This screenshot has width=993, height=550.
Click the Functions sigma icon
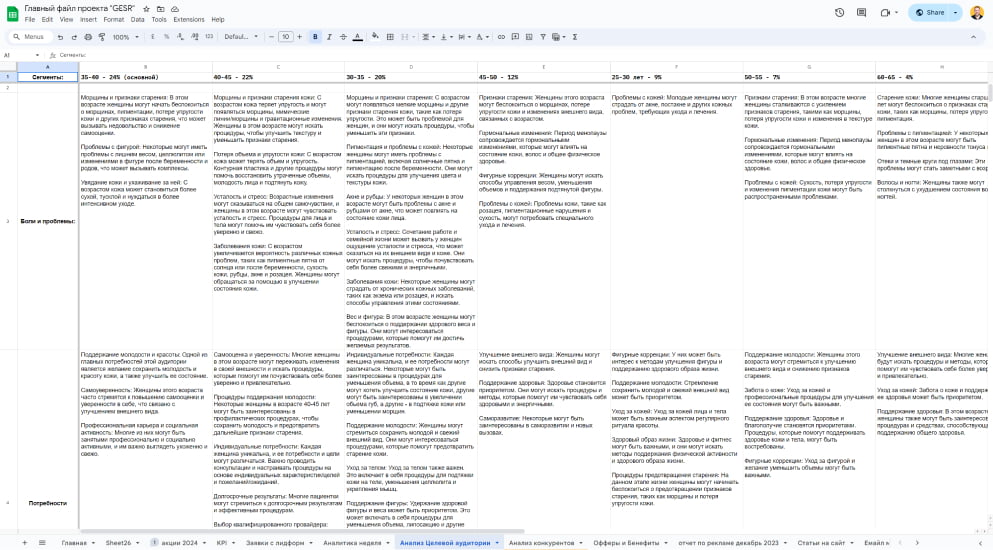pos(575,37)
